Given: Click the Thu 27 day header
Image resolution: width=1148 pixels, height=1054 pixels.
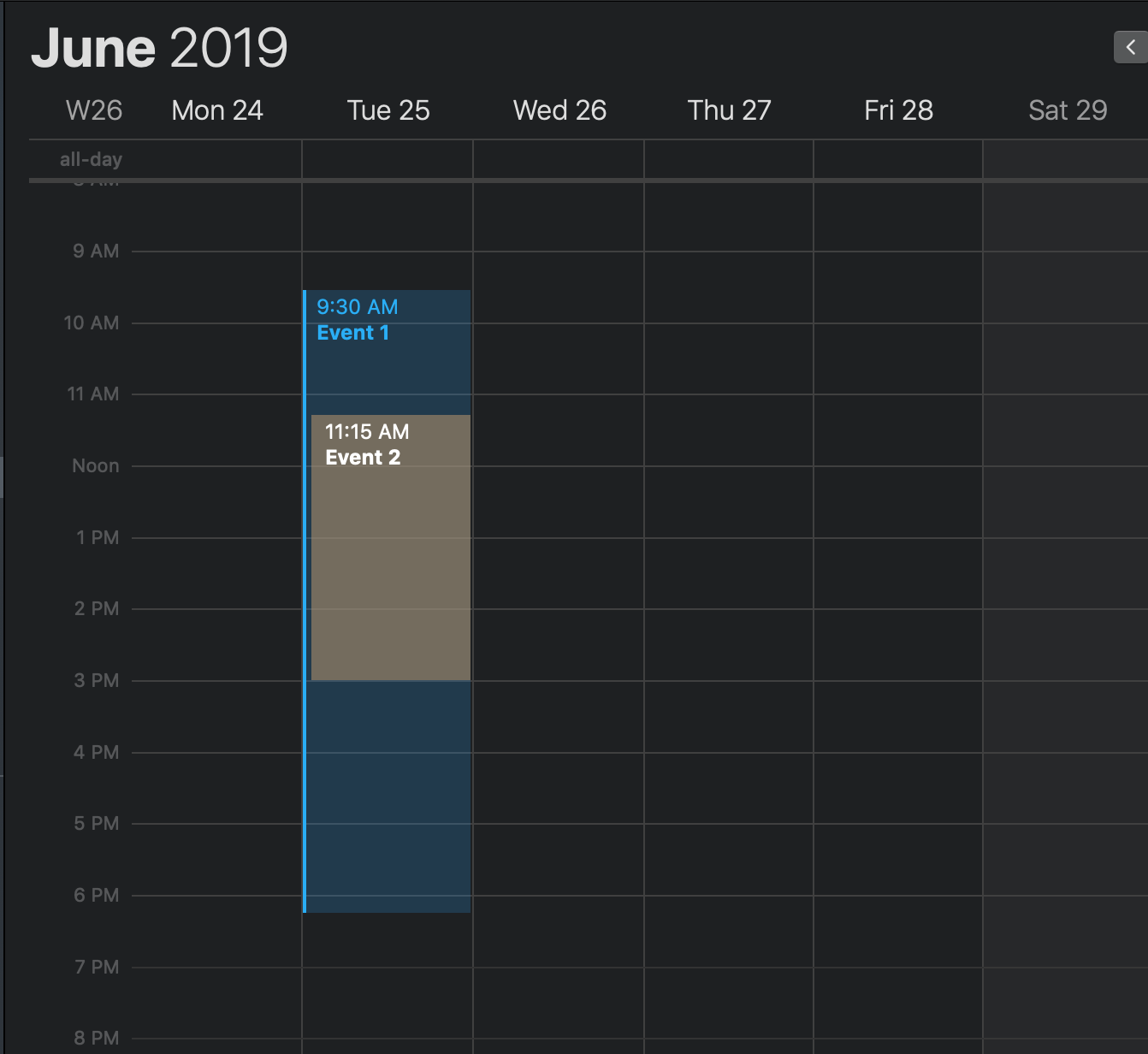Looking at the screenshot, I should tap(729, 110).
